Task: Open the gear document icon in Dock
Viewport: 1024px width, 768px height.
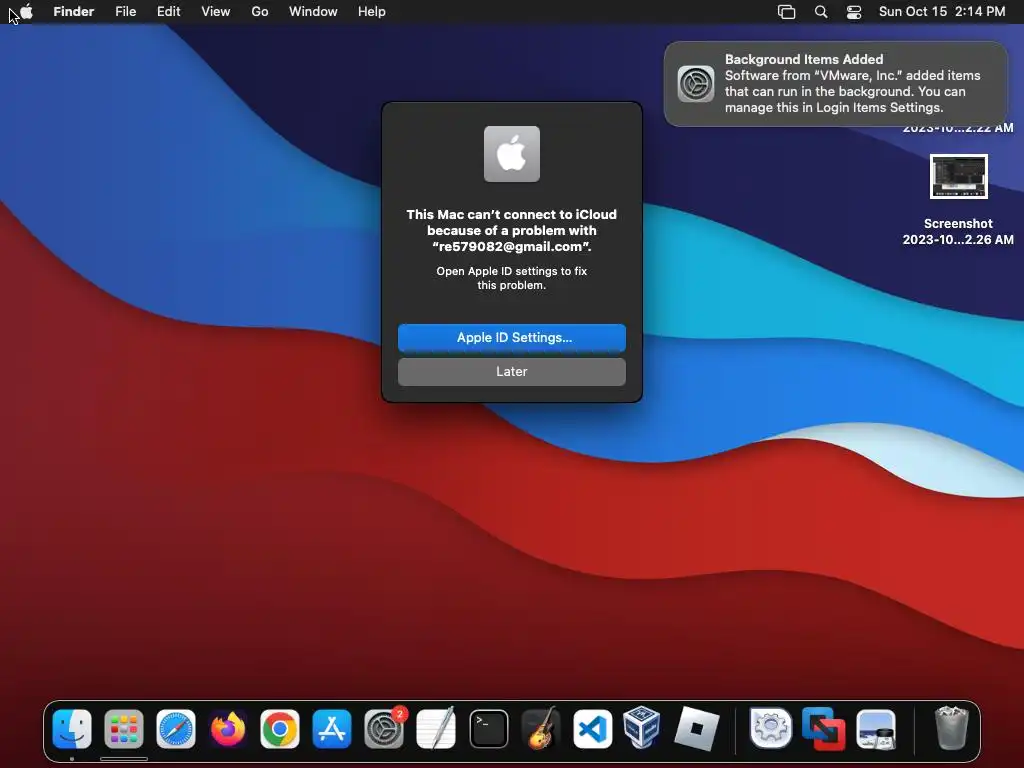Action: [x=771, y=728]
